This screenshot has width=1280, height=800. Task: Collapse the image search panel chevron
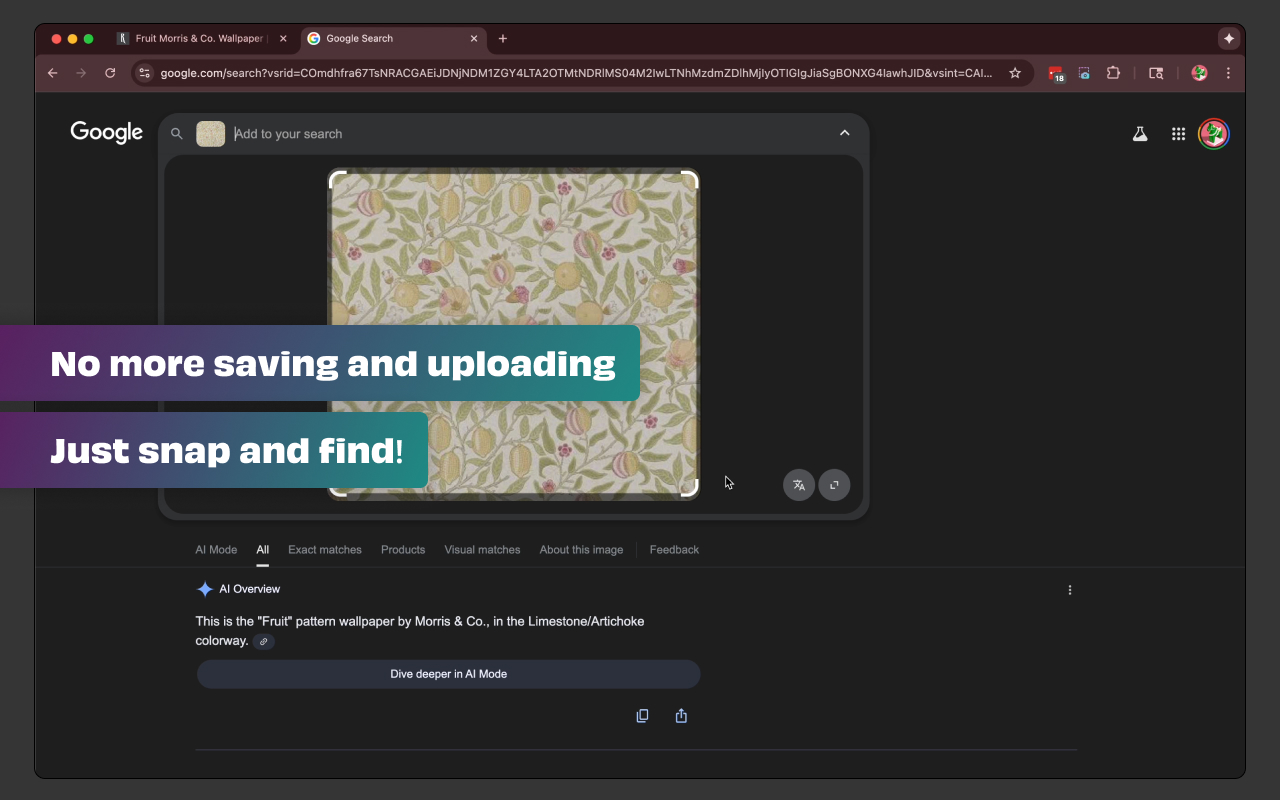[x=845, y=133]
